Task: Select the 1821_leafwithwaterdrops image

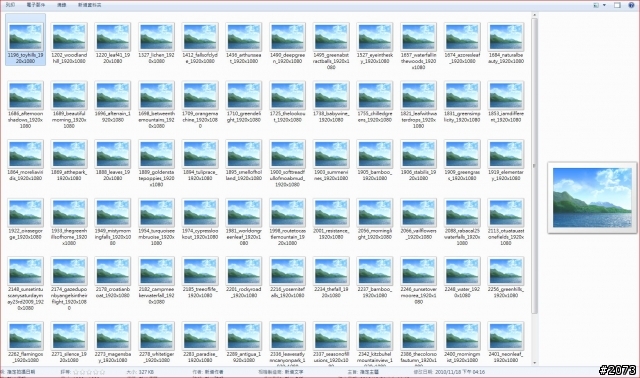Action: click(x=418, y=105)
